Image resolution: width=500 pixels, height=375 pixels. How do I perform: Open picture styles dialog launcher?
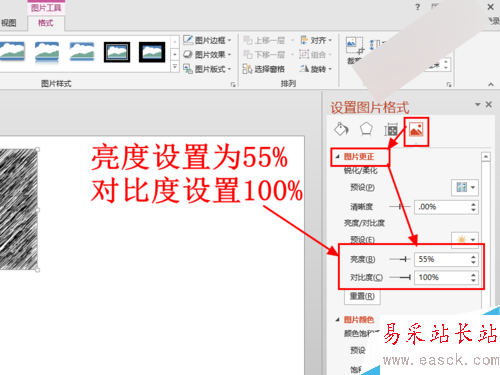click(x=233, y=84)
